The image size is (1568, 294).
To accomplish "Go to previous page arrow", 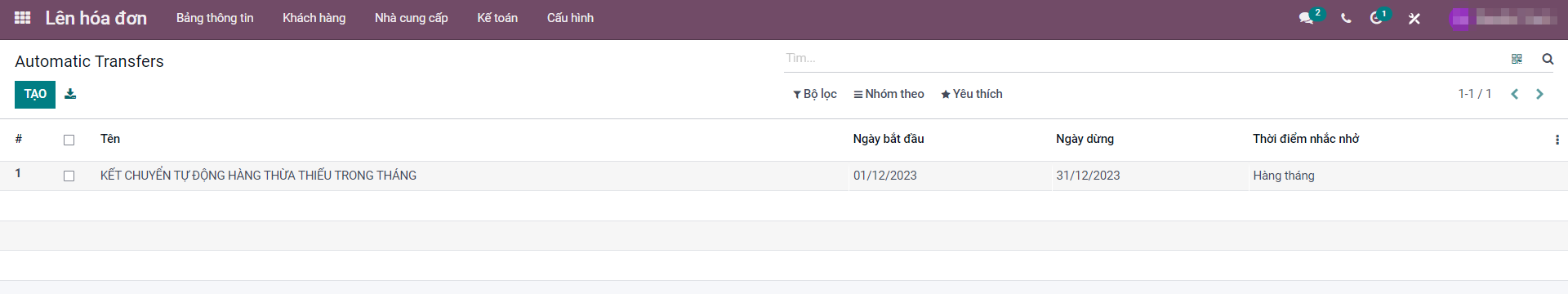I will [x=1515, y=94].
